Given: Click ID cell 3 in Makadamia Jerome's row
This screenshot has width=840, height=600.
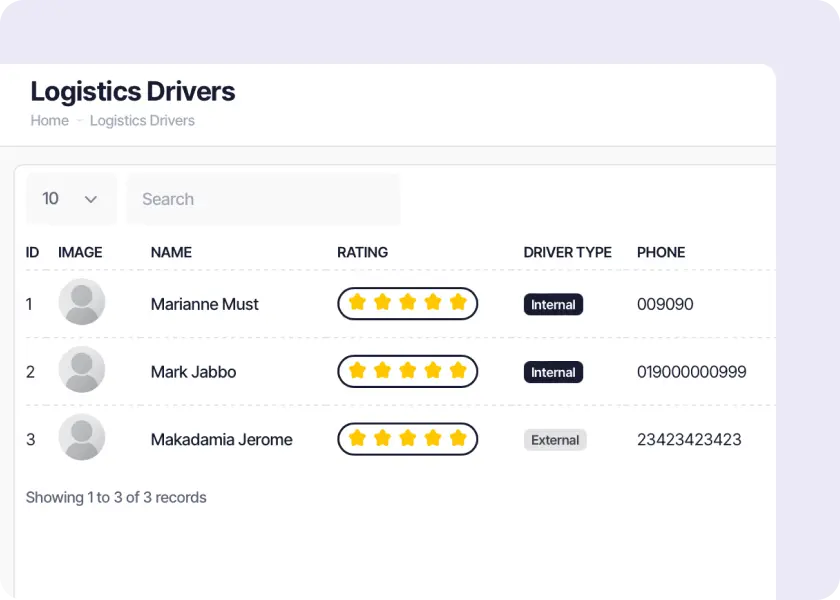Looking at the screenshot, I should [31, 440].
